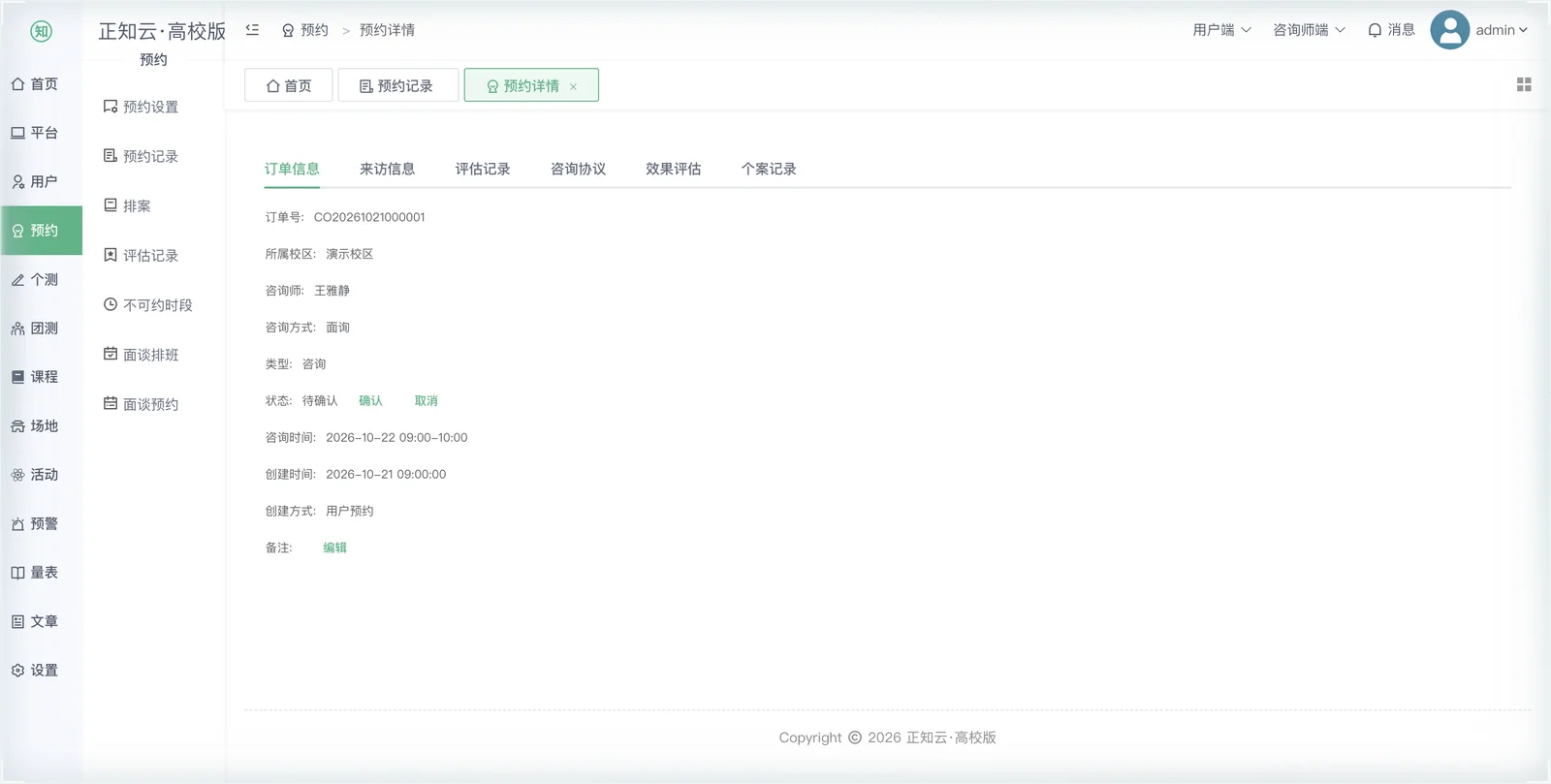Viewport: 1551px width, 784px height.
Task: Open 面谈排班 in the submenu
Action: [x=141, y=355]
